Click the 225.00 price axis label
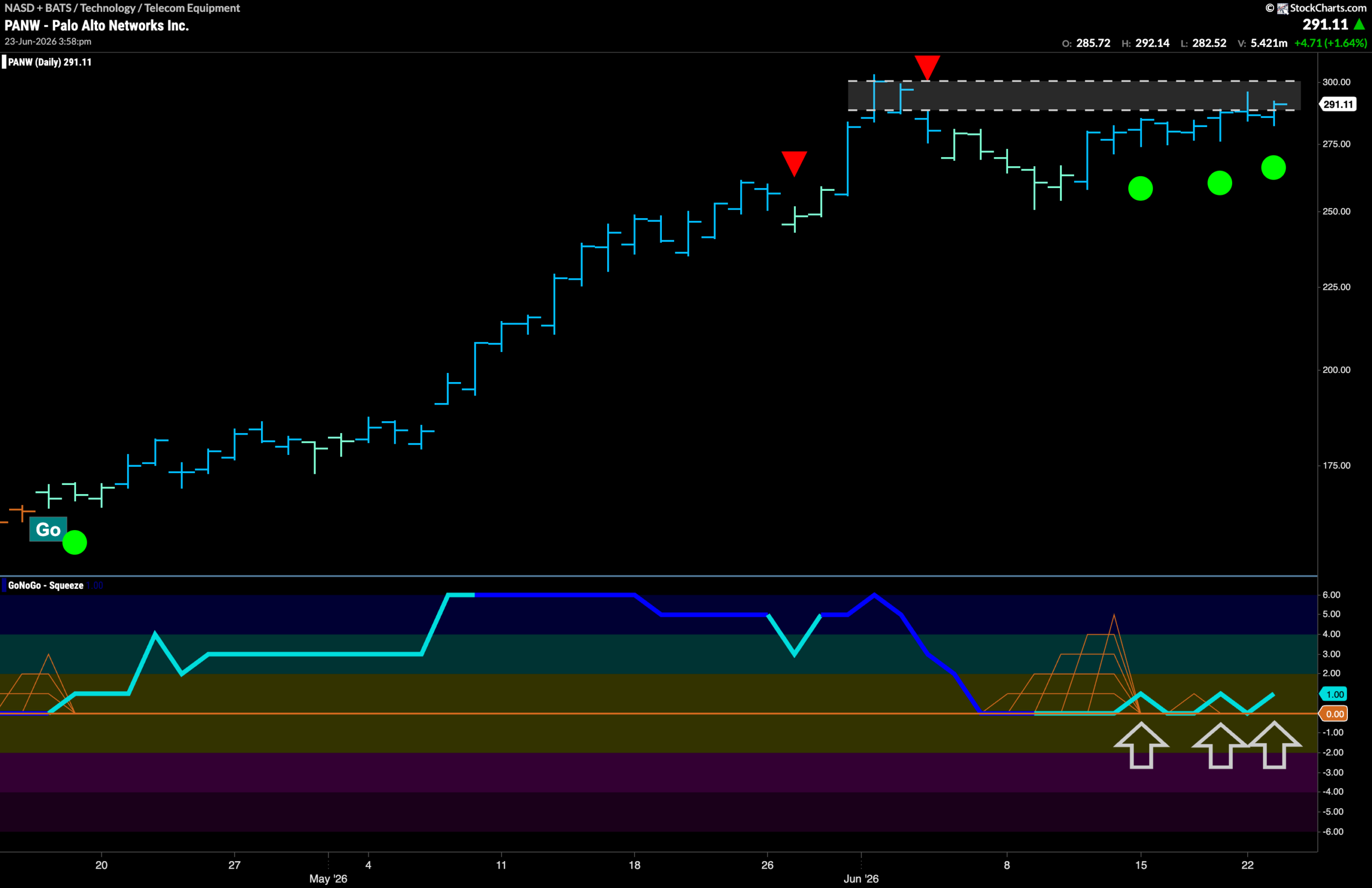The height and width of the screenshot is (888, 1372). click(1336, 287)
